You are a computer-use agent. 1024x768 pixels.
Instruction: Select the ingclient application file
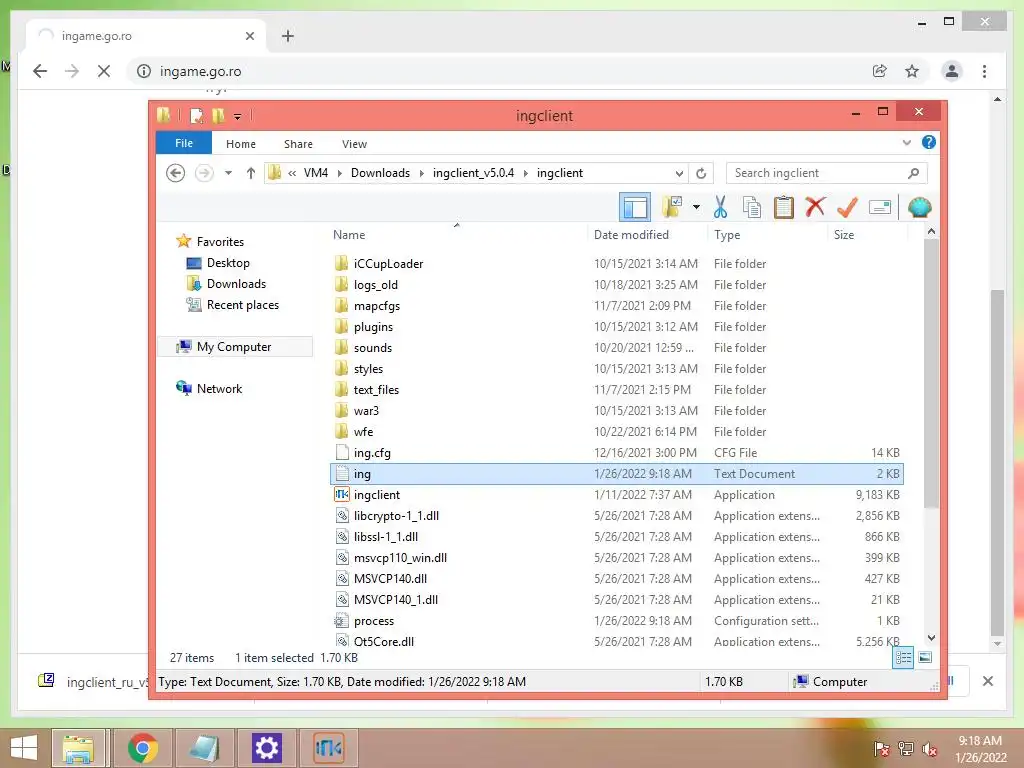pos(616,494)
